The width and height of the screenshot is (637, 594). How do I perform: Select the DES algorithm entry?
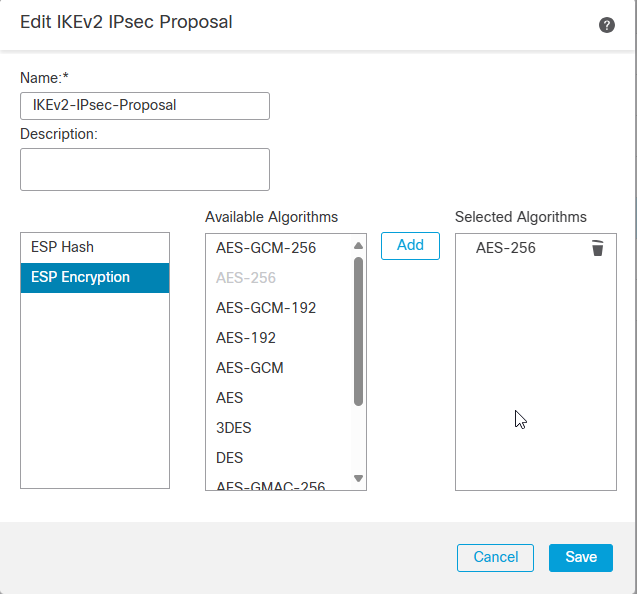click(229, 457)
